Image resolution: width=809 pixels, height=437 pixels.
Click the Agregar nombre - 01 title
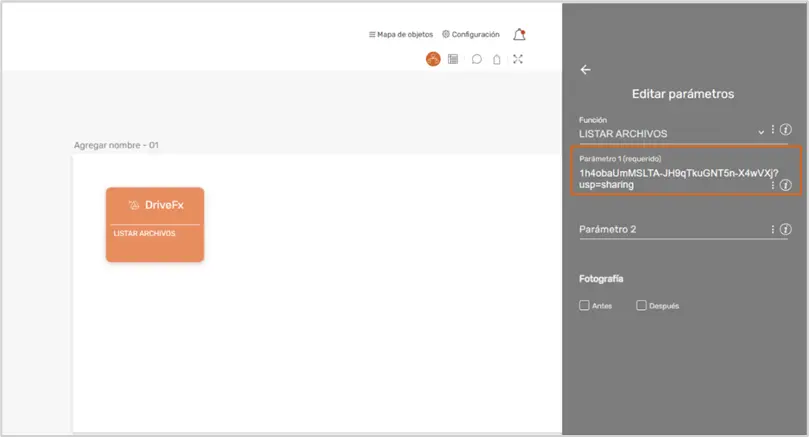[x=116, y=145]
